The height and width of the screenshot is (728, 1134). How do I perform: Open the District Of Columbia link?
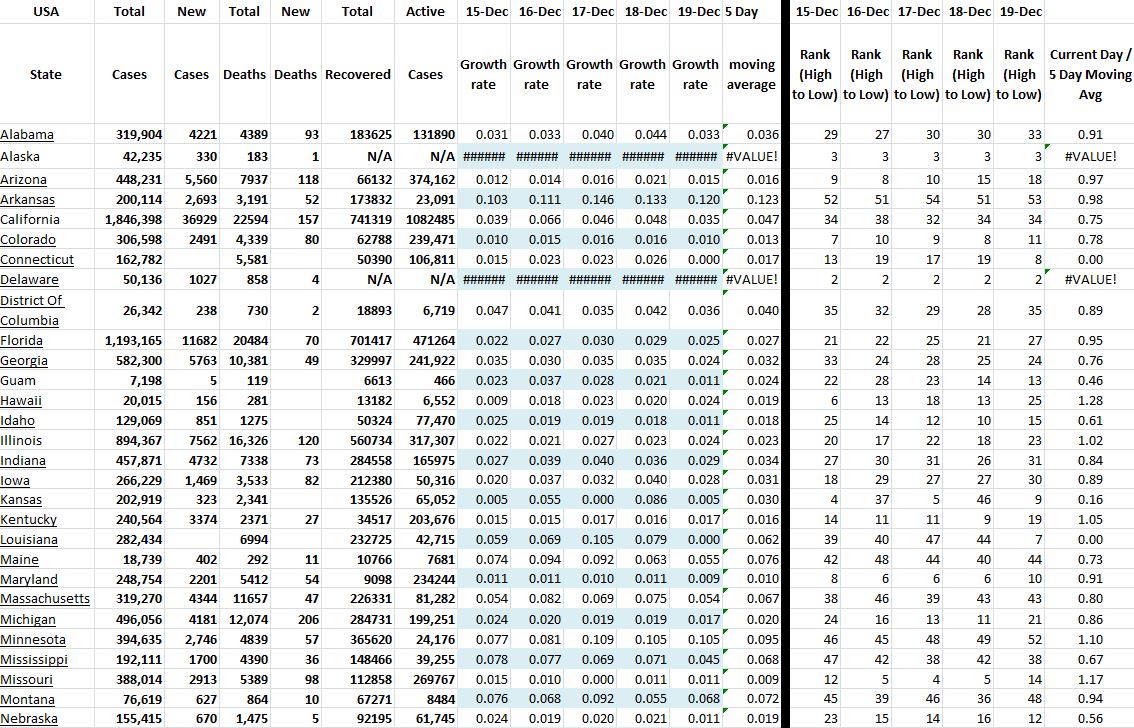(x=31, y=310)
